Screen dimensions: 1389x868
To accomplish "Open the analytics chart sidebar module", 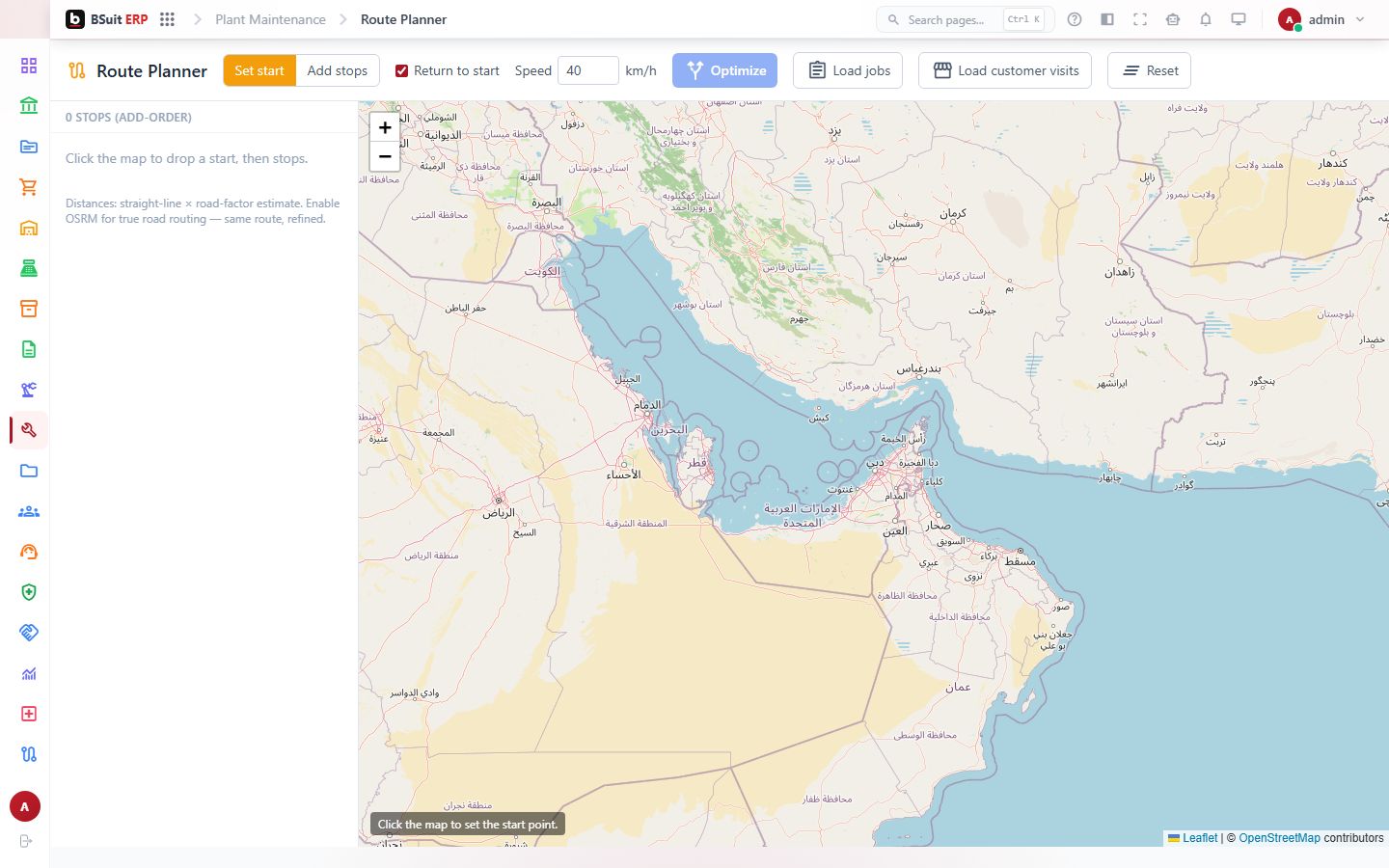I will point(29,673).
